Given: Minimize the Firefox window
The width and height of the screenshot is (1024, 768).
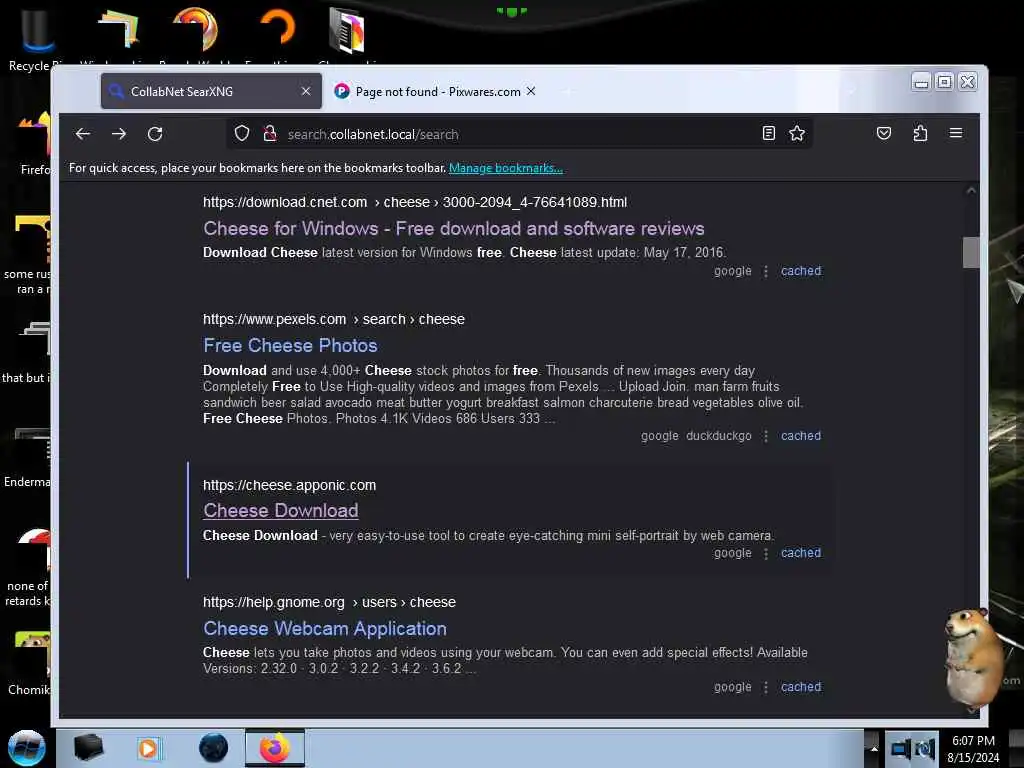Looking at the screenshot, I should [921, 82].
